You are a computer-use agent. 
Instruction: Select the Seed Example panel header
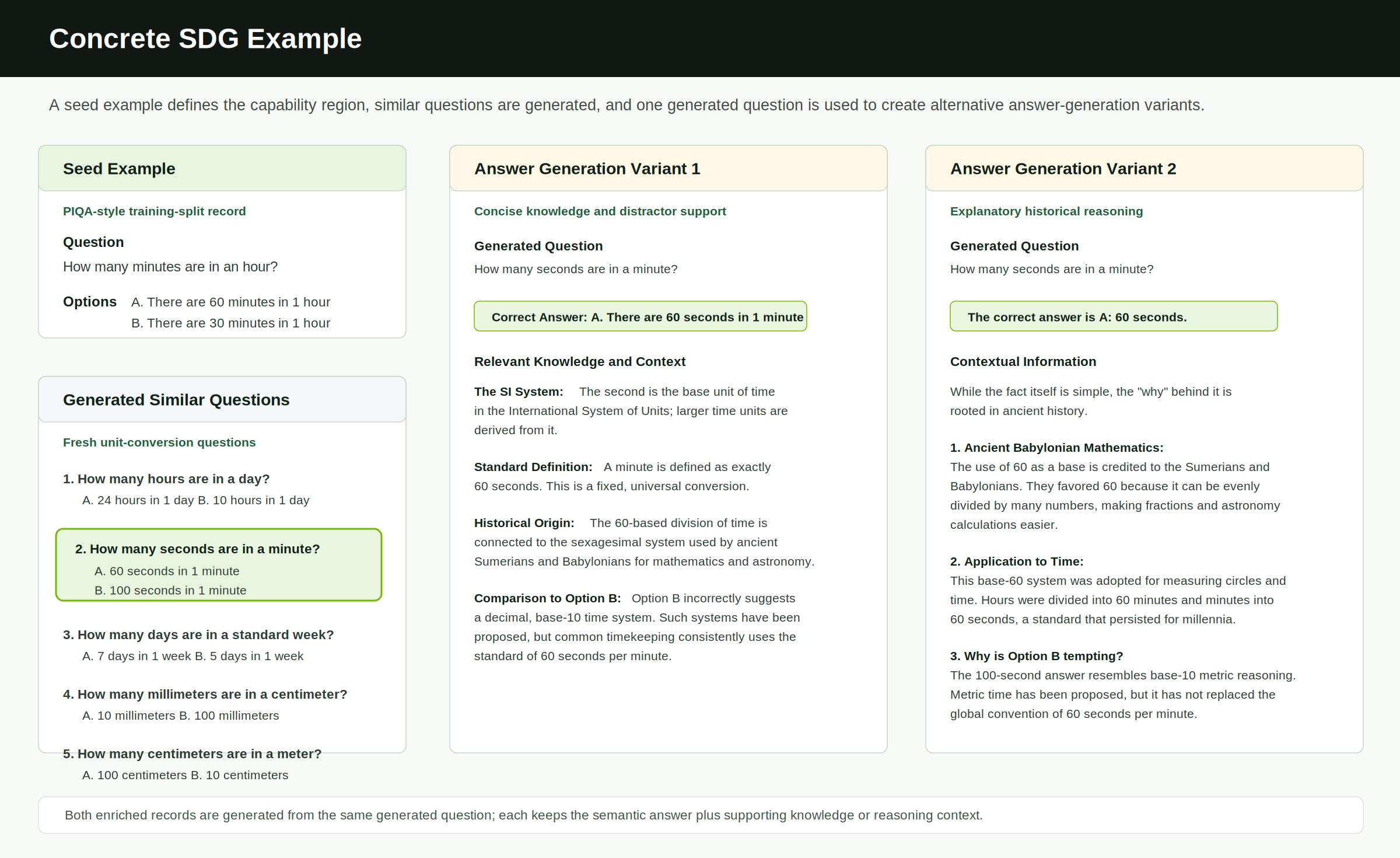[222, 168]
